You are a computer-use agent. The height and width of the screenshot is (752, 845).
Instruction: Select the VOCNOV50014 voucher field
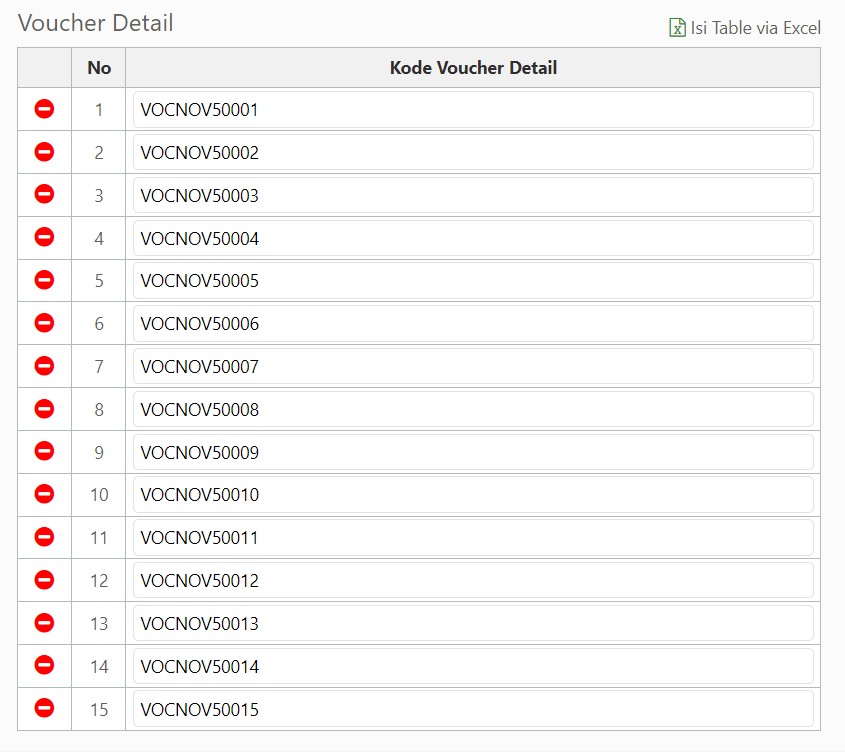[473, 666]
